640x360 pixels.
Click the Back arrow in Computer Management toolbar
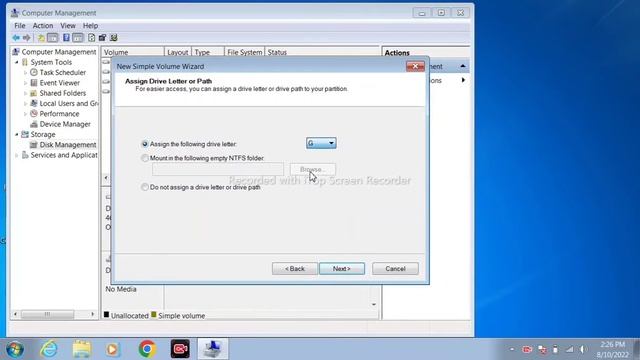pyautogui.click(x=16, y=38)
